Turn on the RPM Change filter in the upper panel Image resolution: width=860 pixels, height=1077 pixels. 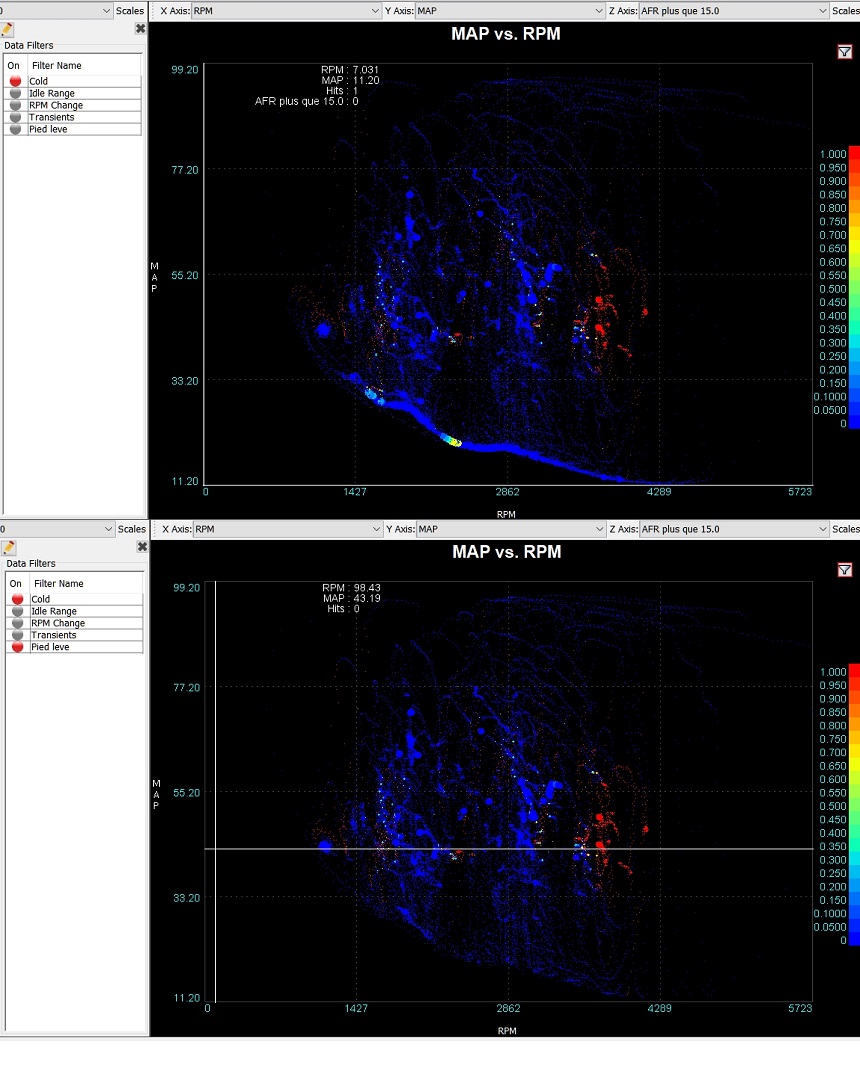[15, 105]
